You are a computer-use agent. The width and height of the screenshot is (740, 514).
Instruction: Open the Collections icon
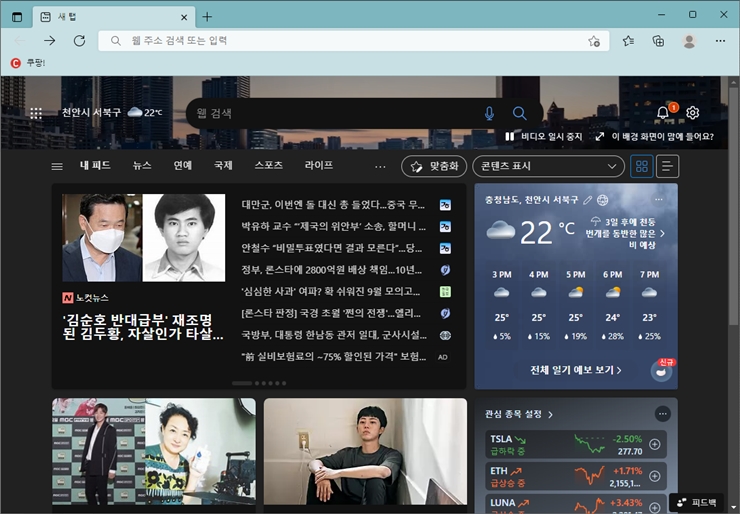pos(658,41)
